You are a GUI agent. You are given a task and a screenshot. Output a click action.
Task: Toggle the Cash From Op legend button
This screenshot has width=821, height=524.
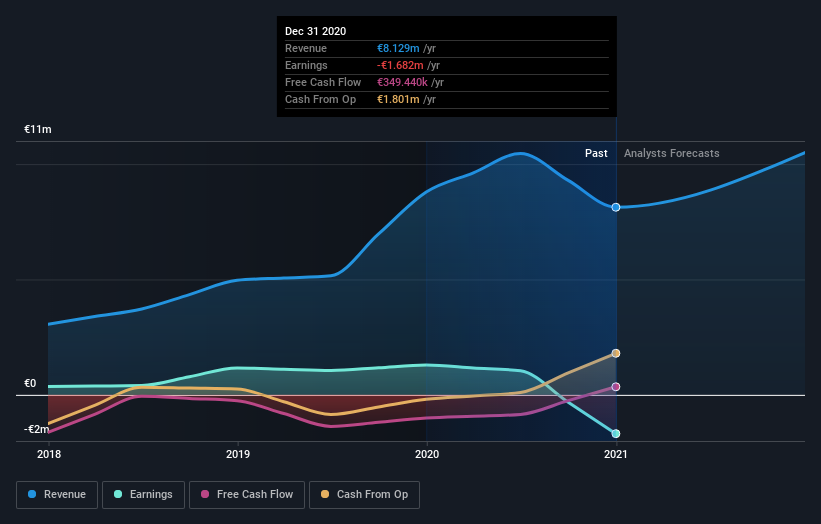tap(364, 495)
